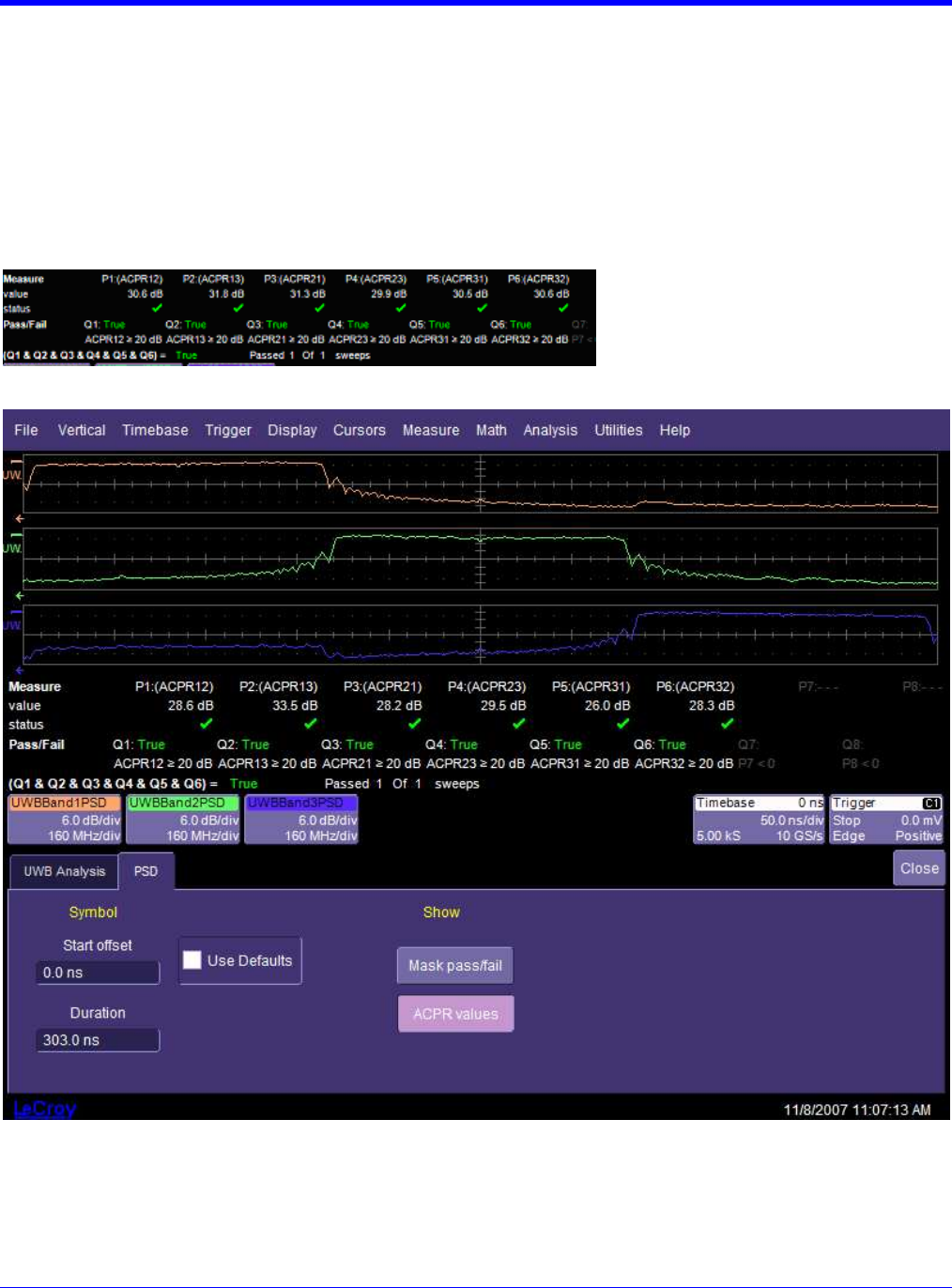
Task: Expand the Timebase menu
Action: pyautogui.click(x=155, y=430)
